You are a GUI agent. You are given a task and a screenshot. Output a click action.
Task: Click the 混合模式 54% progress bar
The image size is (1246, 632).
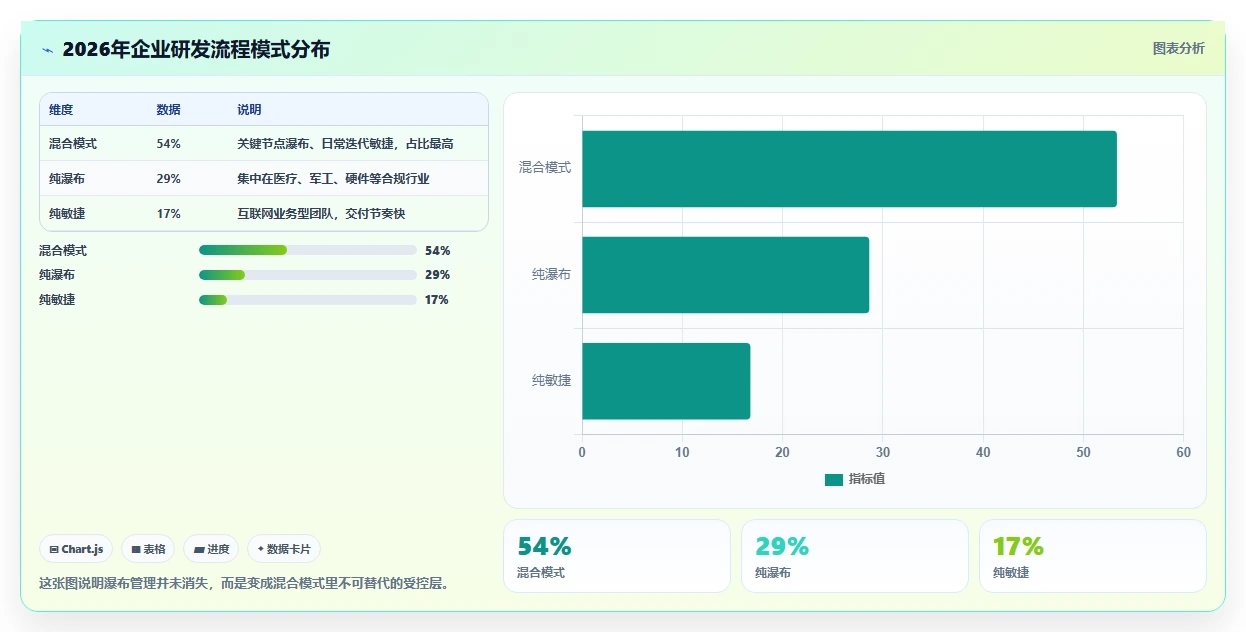pos(308,250)
